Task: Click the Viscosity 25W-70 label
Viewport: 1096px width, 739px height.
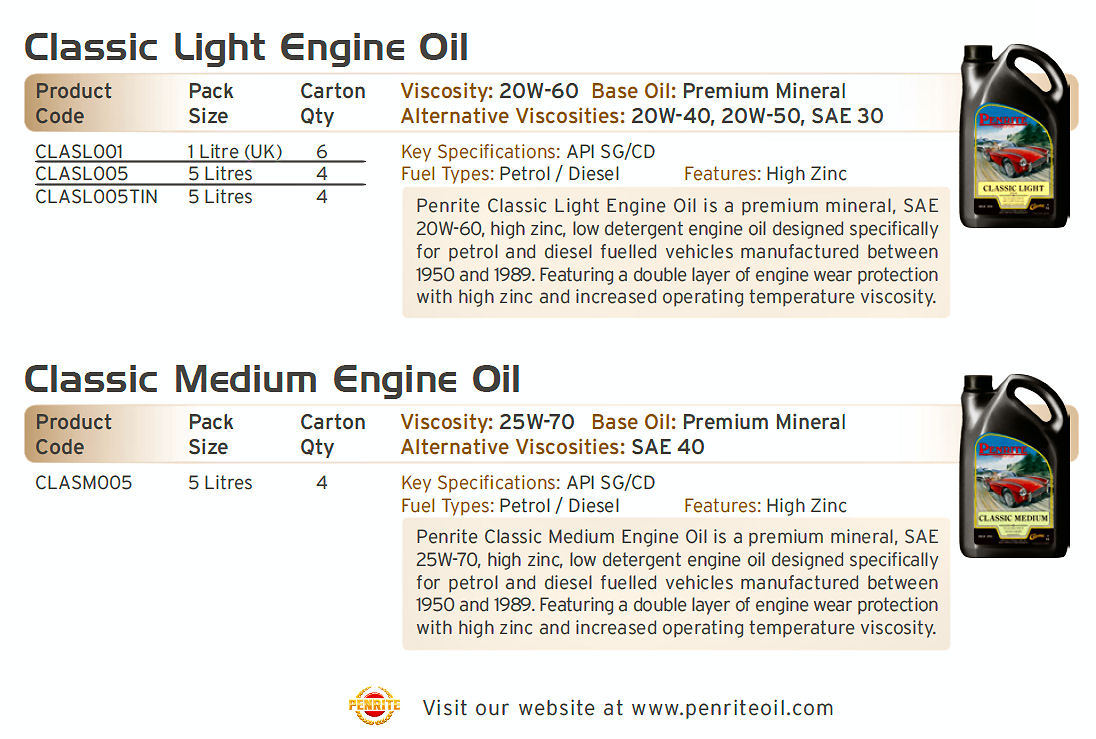Action: click(x=487, y=422)
